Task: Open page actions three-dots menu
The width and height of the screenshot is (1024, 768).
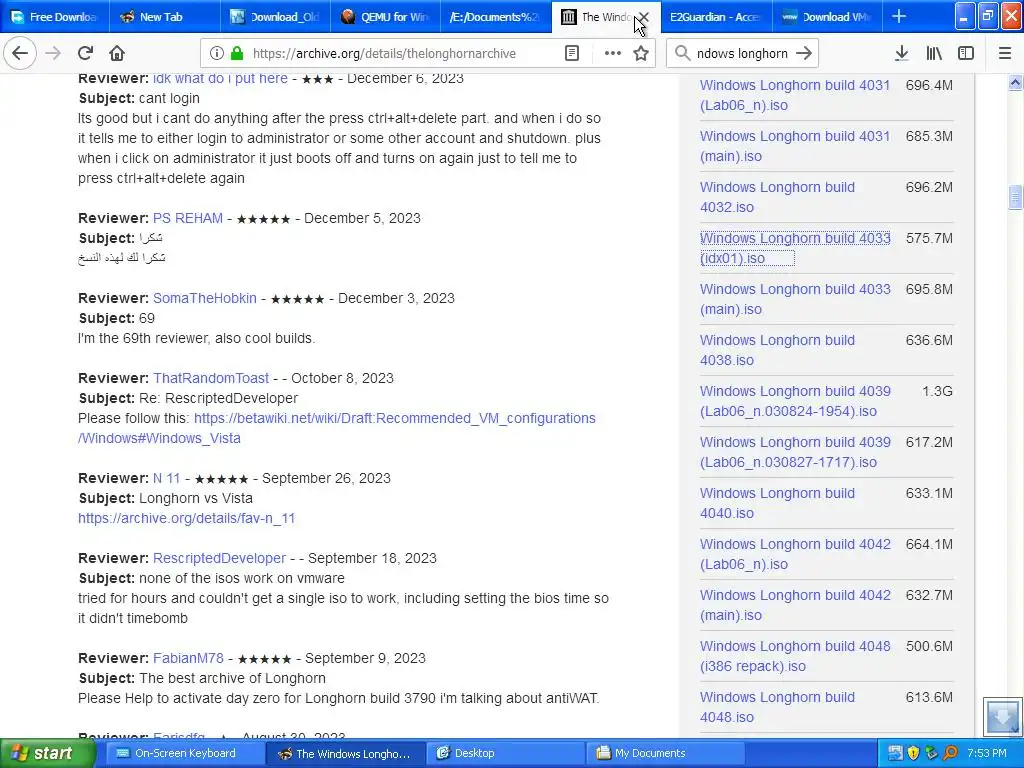Action: point(613,54)
